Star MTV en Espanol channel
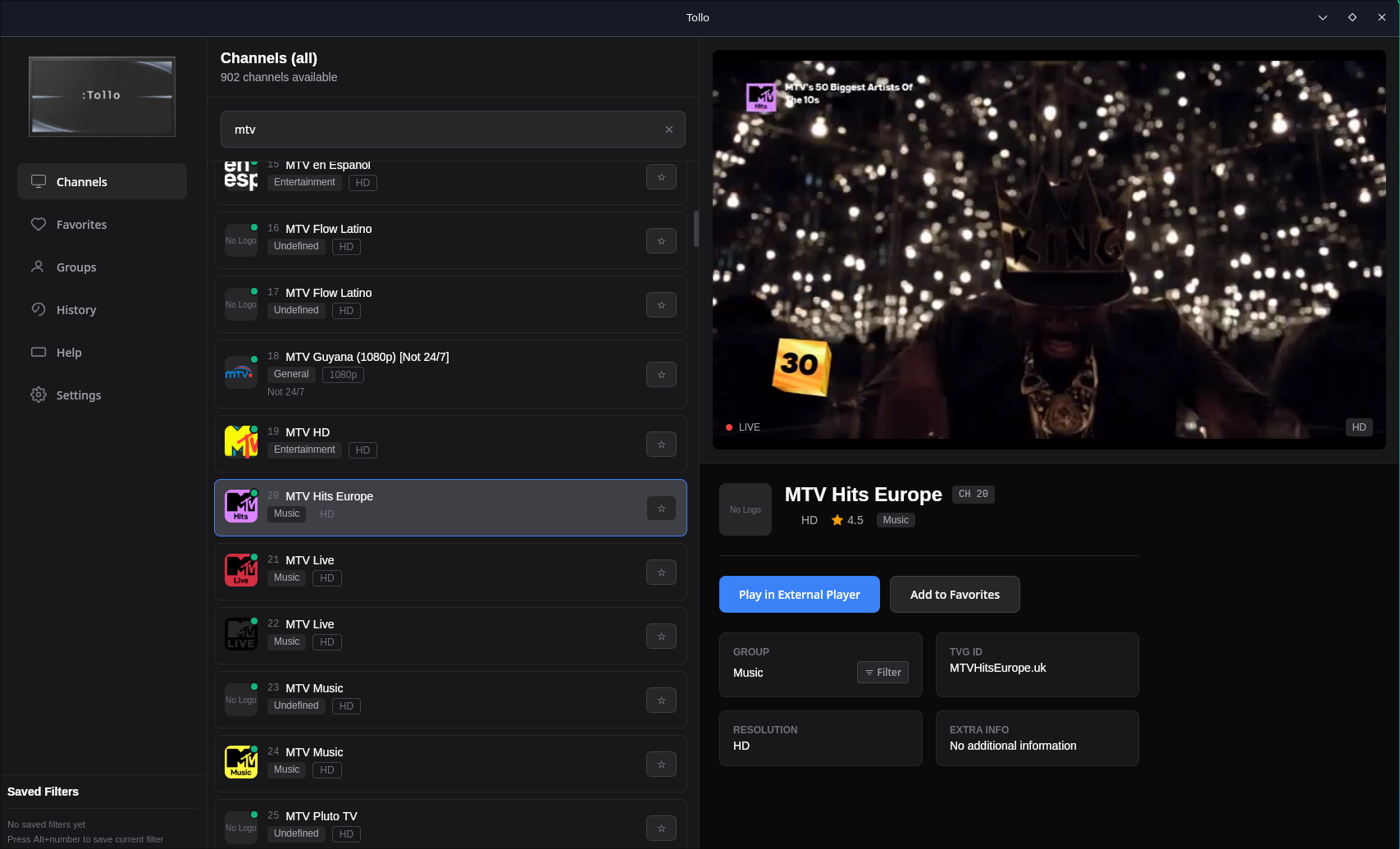The width and height of the screenshot is (1400, 849). (x=661, y=177)
